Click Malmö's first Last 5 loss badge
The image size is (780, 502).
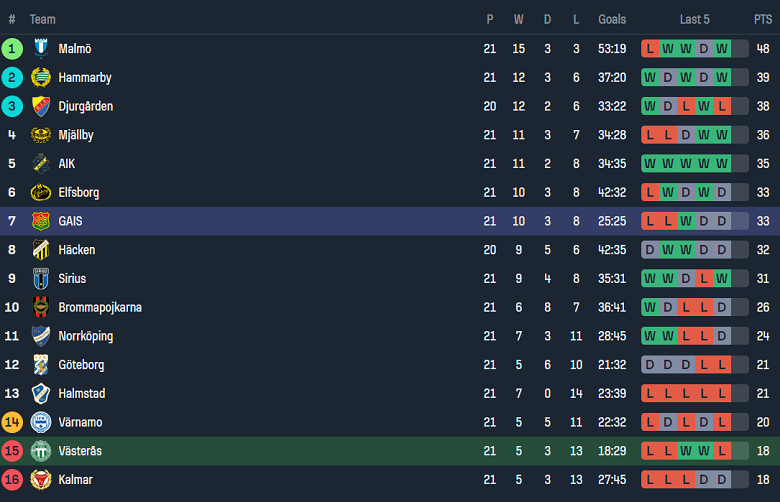point(651,49)
